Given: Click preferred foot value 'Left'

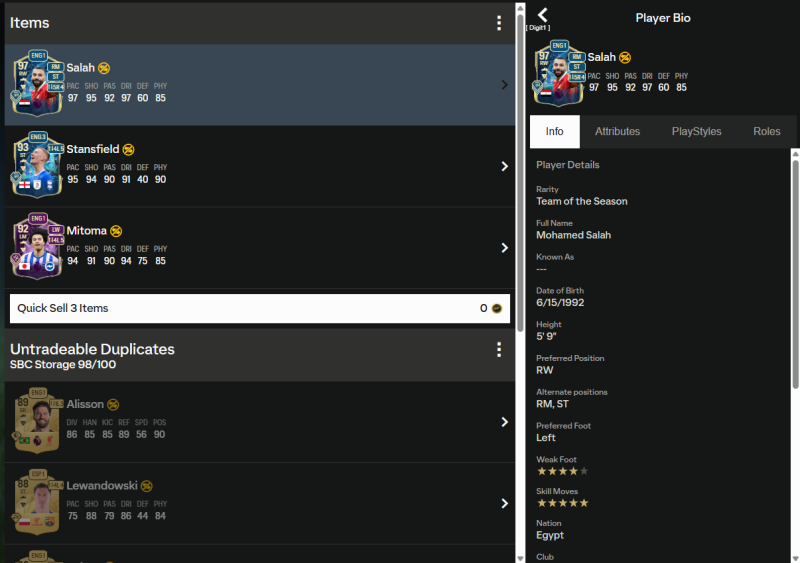Looking at the screenshot, I should coord(545,437).
